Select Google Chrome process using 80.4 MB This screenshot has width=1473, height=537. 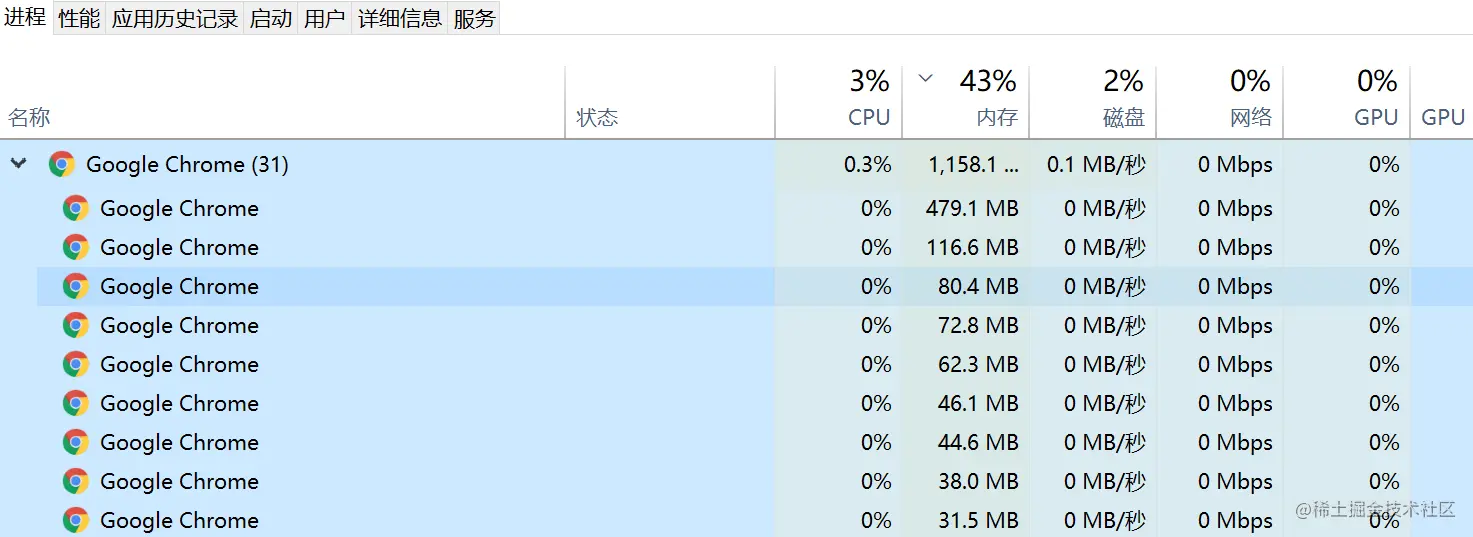click(179, 286)
